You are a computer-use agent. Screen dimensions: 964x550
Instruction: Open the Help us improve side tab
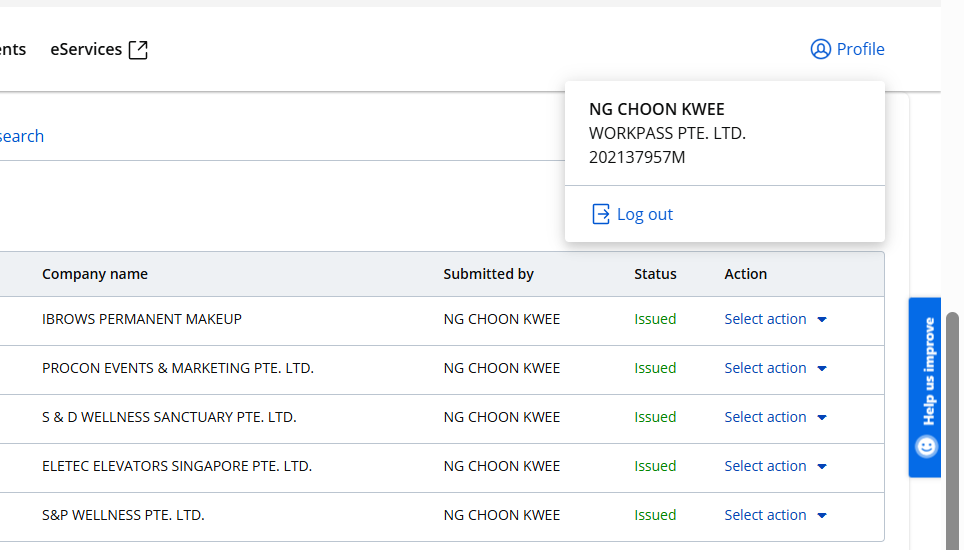tap(927, 372)
